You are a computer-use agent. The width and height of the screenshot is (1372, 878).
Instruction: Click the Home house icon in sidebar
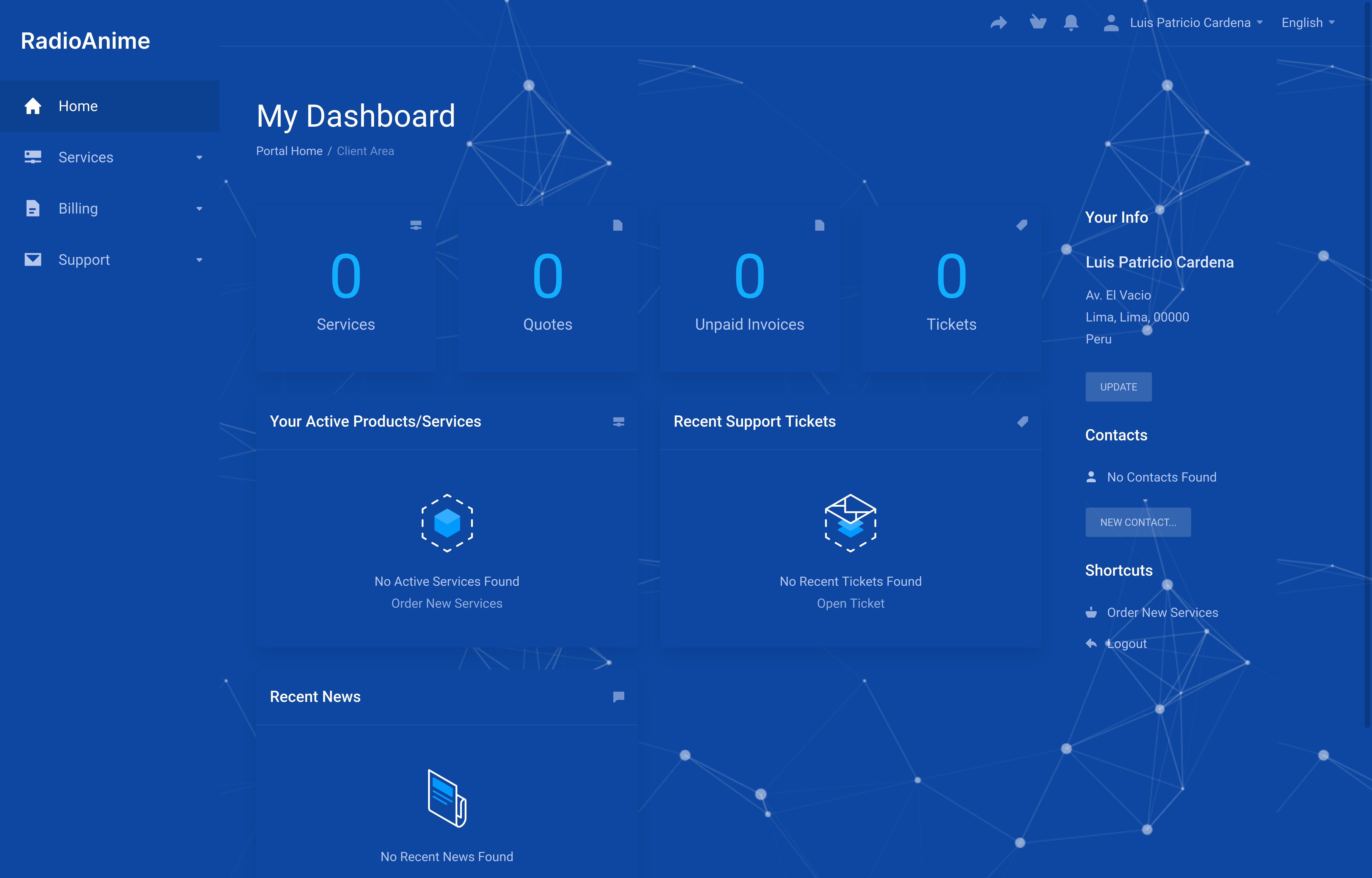(33, 106)
